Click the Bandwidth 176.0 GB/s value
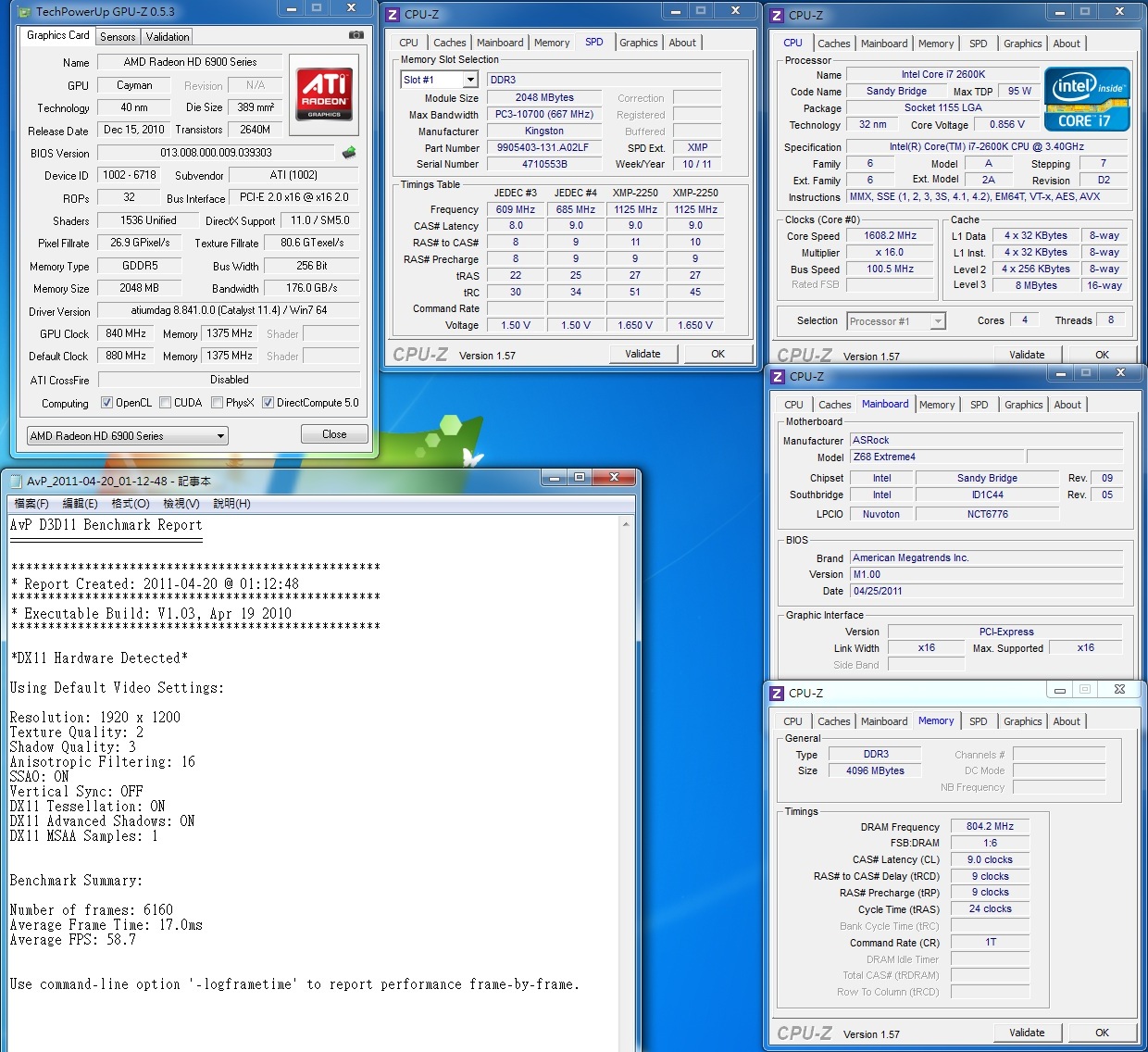1148x1052 pixels. click(x=312, y=288)
